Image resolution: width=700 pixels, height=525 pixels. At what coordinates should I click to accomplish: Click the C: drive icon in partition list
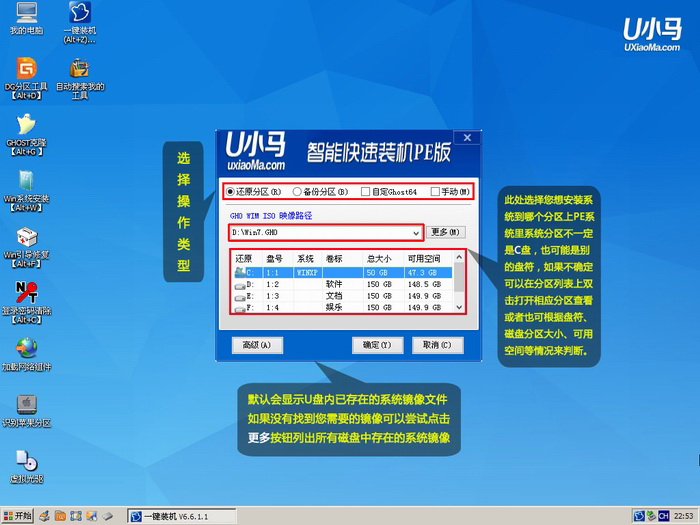240,272
